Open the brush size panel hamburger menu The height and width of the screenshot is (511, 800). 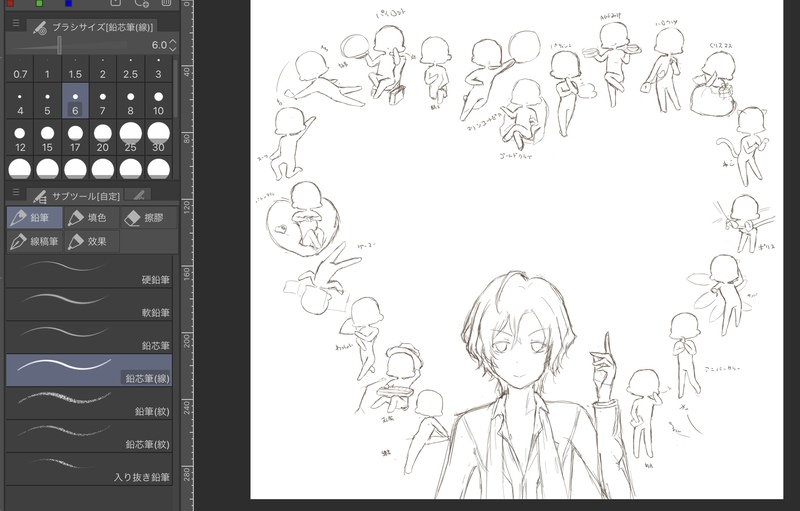16,23
